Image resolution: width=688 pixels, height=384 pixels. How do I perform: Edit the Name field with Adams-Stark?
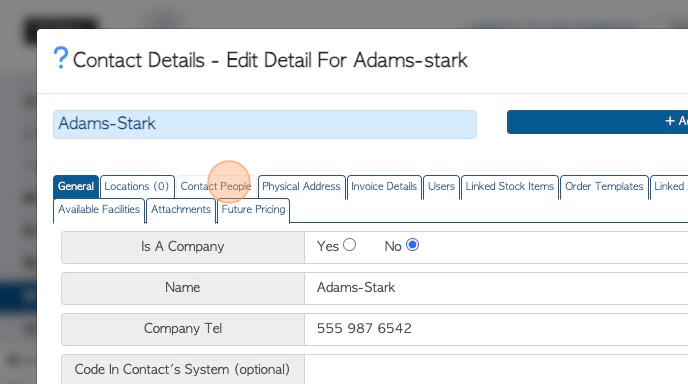point(496,288)
